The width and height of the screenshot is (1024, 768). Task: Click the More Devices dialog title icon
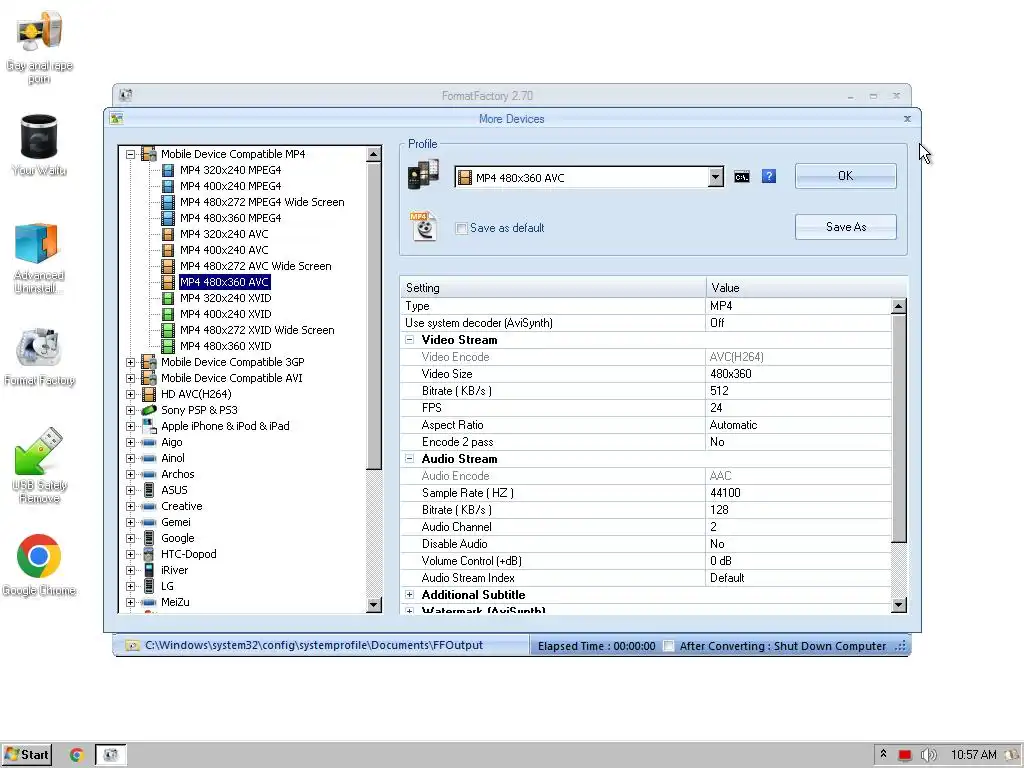click(x=116, y=118)
